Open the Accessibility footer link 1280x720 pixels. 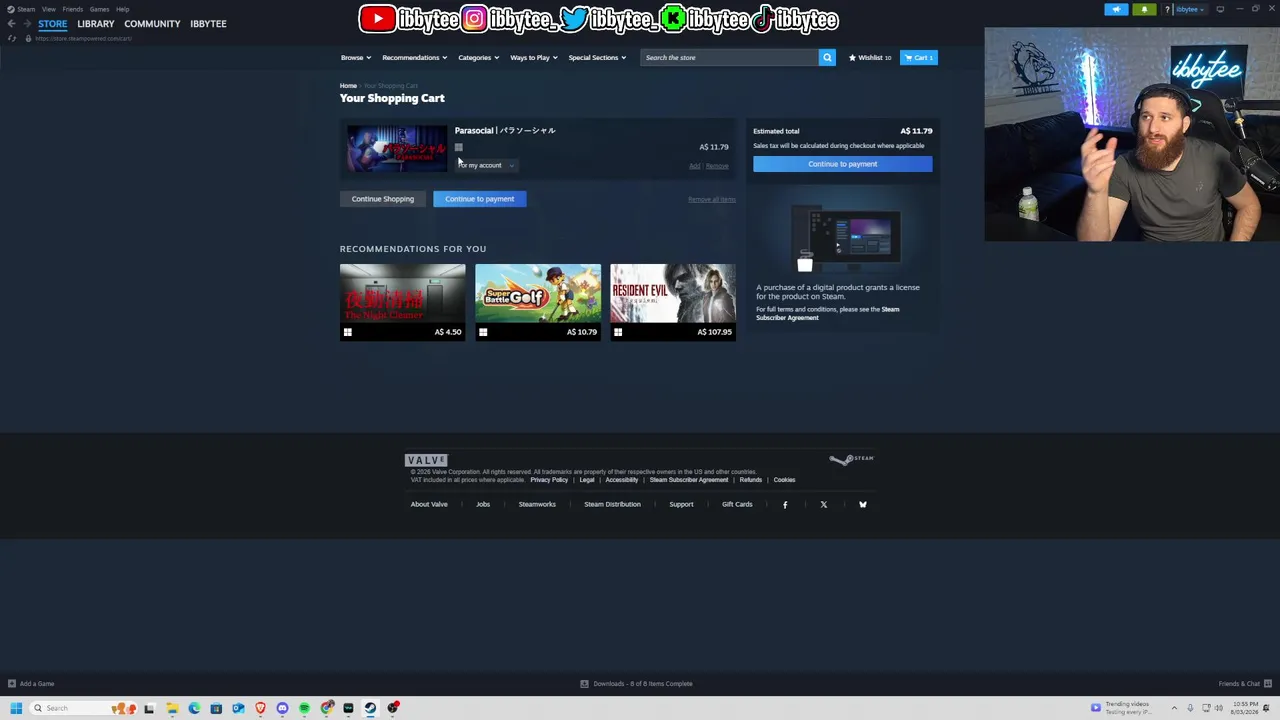621,480
